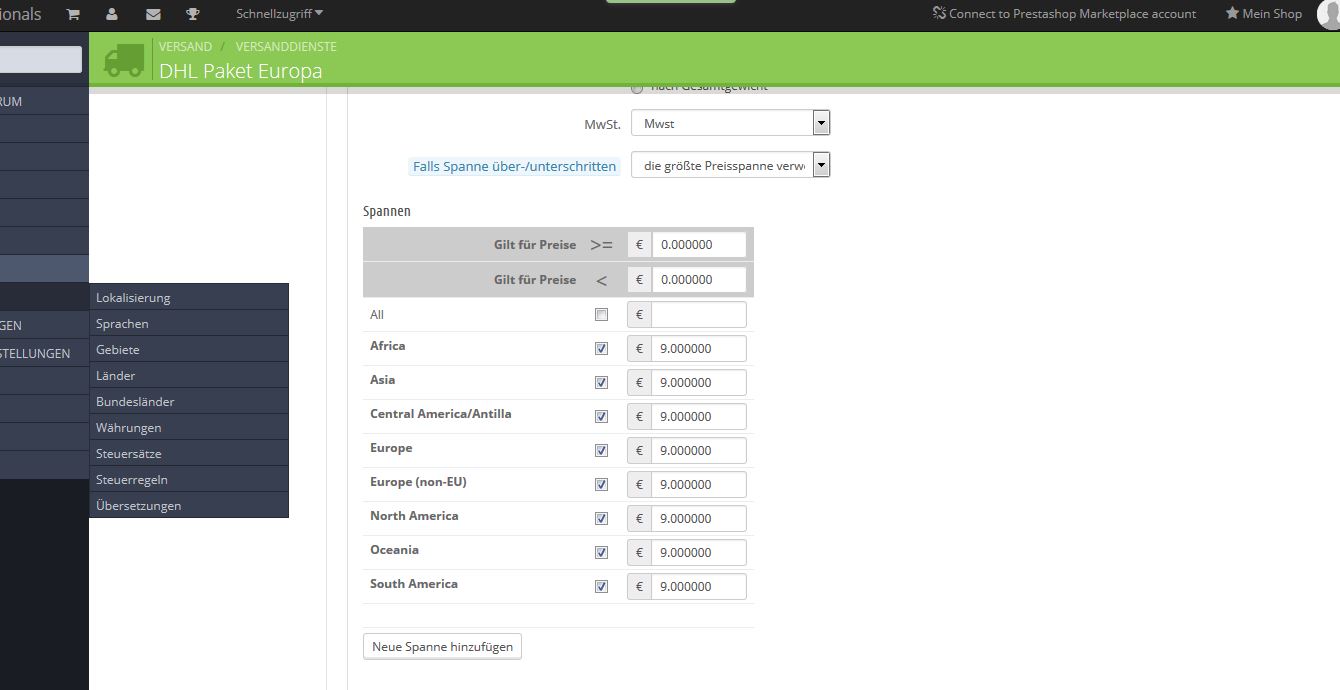Click the delivery truck icon in the header
Viewport: 1340px width, 690px height.
point(124,61)
